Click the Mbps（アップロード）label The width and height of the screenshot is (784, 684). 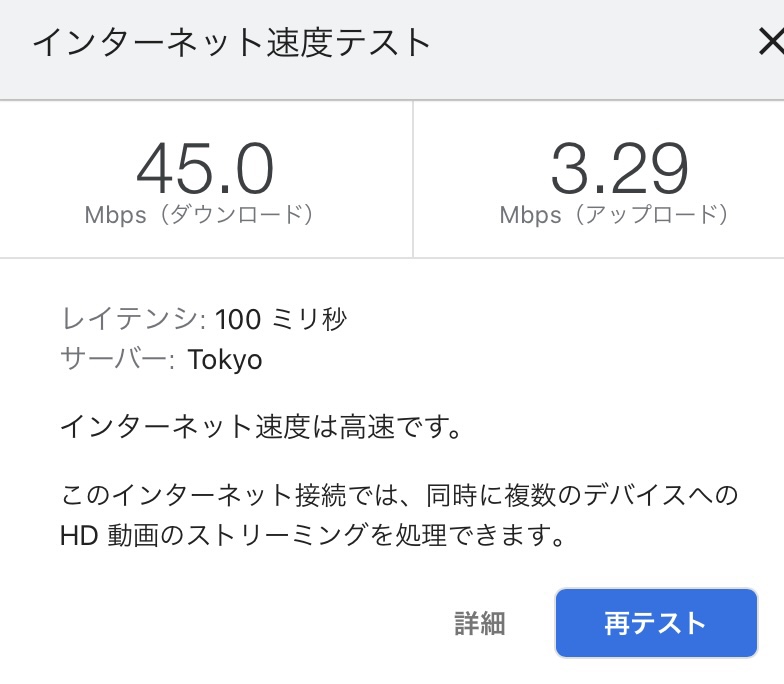pyautogui.click(x=614, y=215)
